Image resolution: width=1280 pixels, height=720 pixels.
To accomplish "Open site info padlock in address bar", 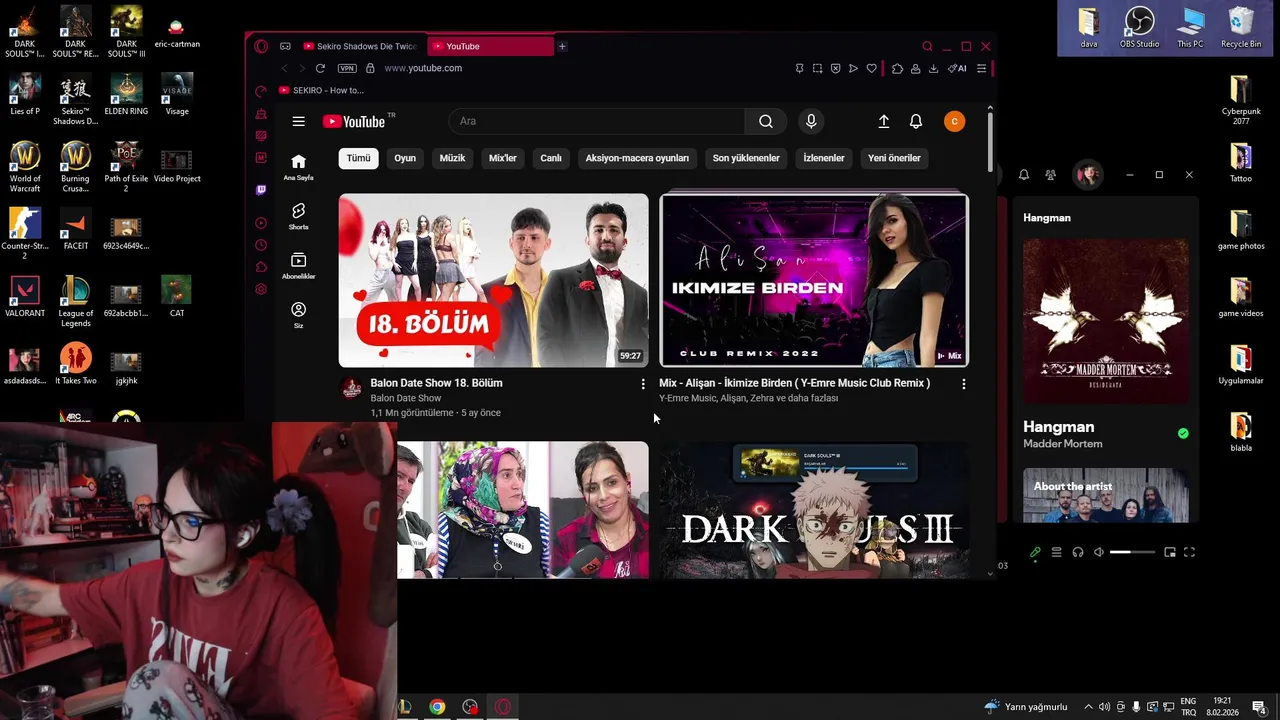I will click(370, 68).
